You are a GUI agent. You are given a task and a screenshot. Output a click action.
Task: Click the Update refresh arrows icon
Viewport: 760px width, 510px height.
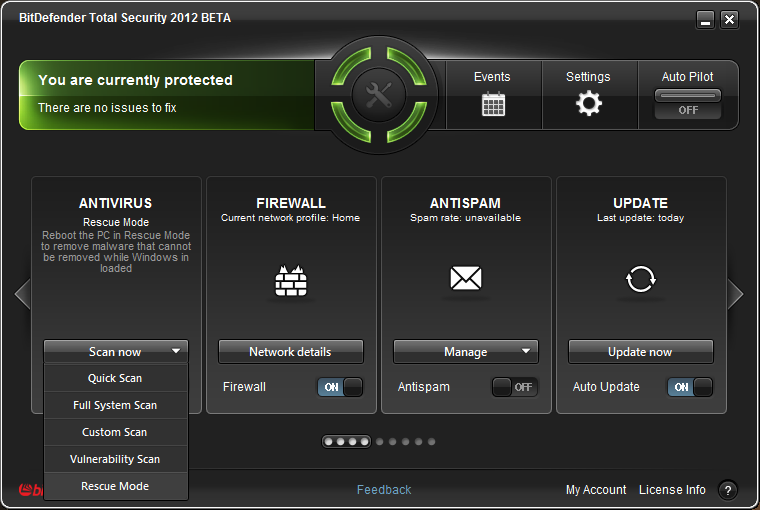tap(640, 280)
